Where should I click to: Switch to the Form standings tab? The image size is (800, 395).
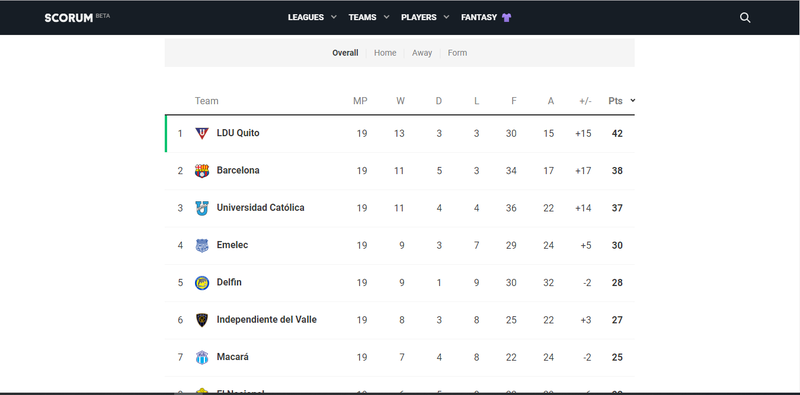click(457, 53)
